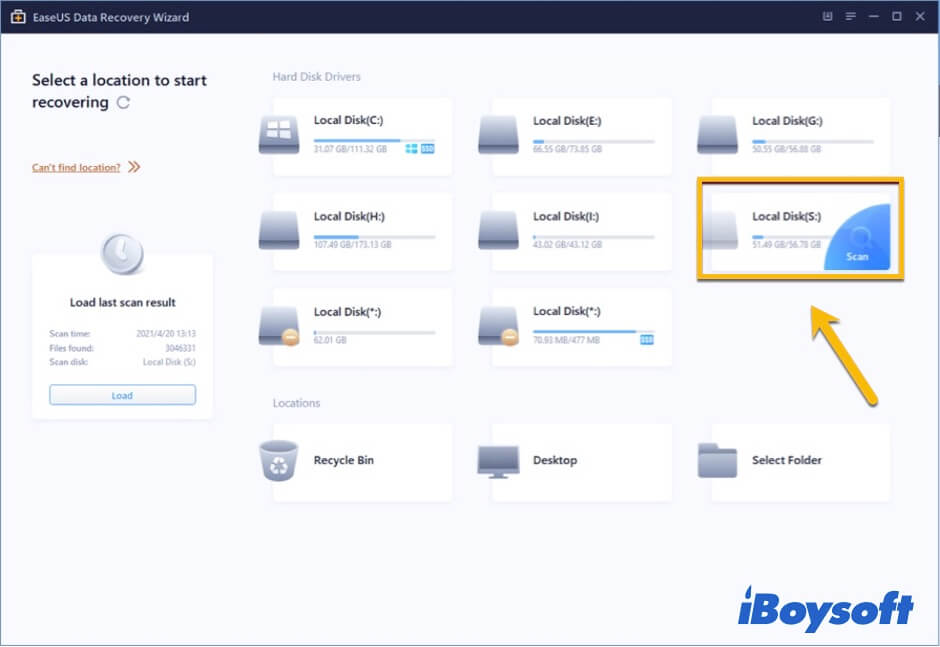Select the 477 MB lost partition drive
Viewport: 940px width, 647px height.
tap(498, 325)
